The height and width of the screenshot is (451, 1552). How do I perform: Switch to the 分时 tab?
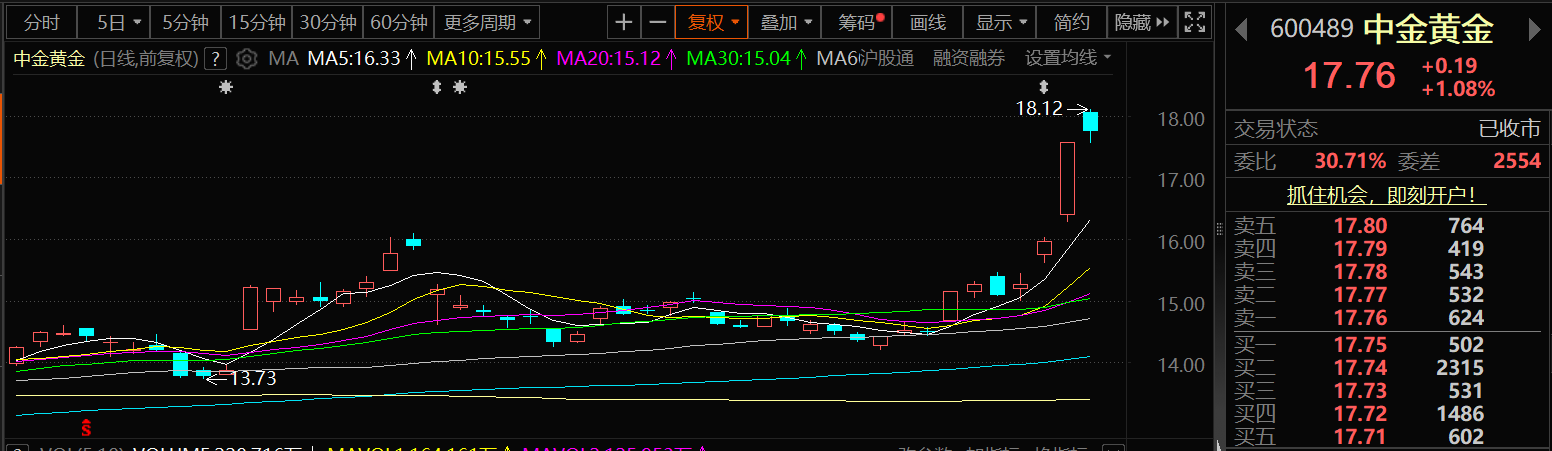tap(41, 22)
